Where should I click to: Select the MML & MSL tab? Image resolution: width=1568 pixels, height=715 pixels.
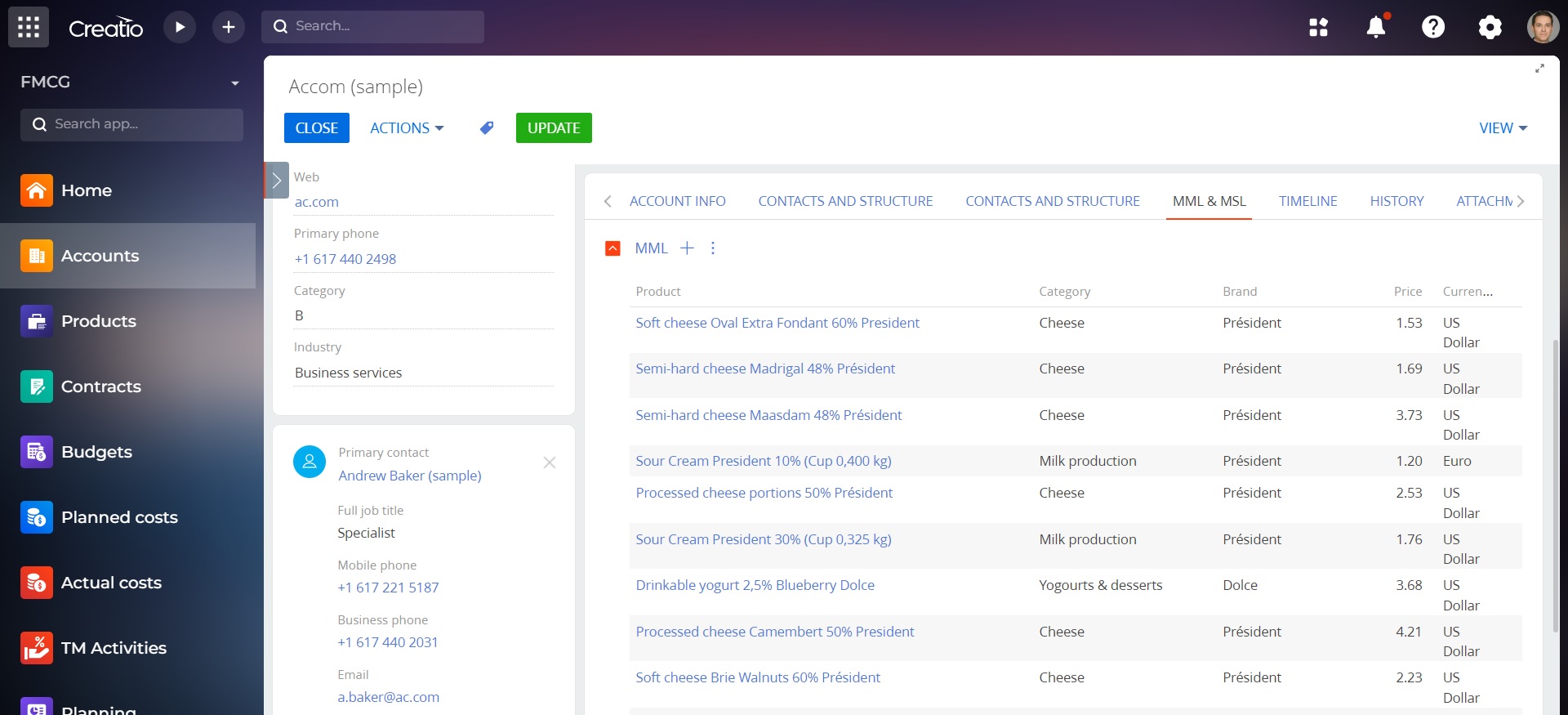coord(1209,201)
